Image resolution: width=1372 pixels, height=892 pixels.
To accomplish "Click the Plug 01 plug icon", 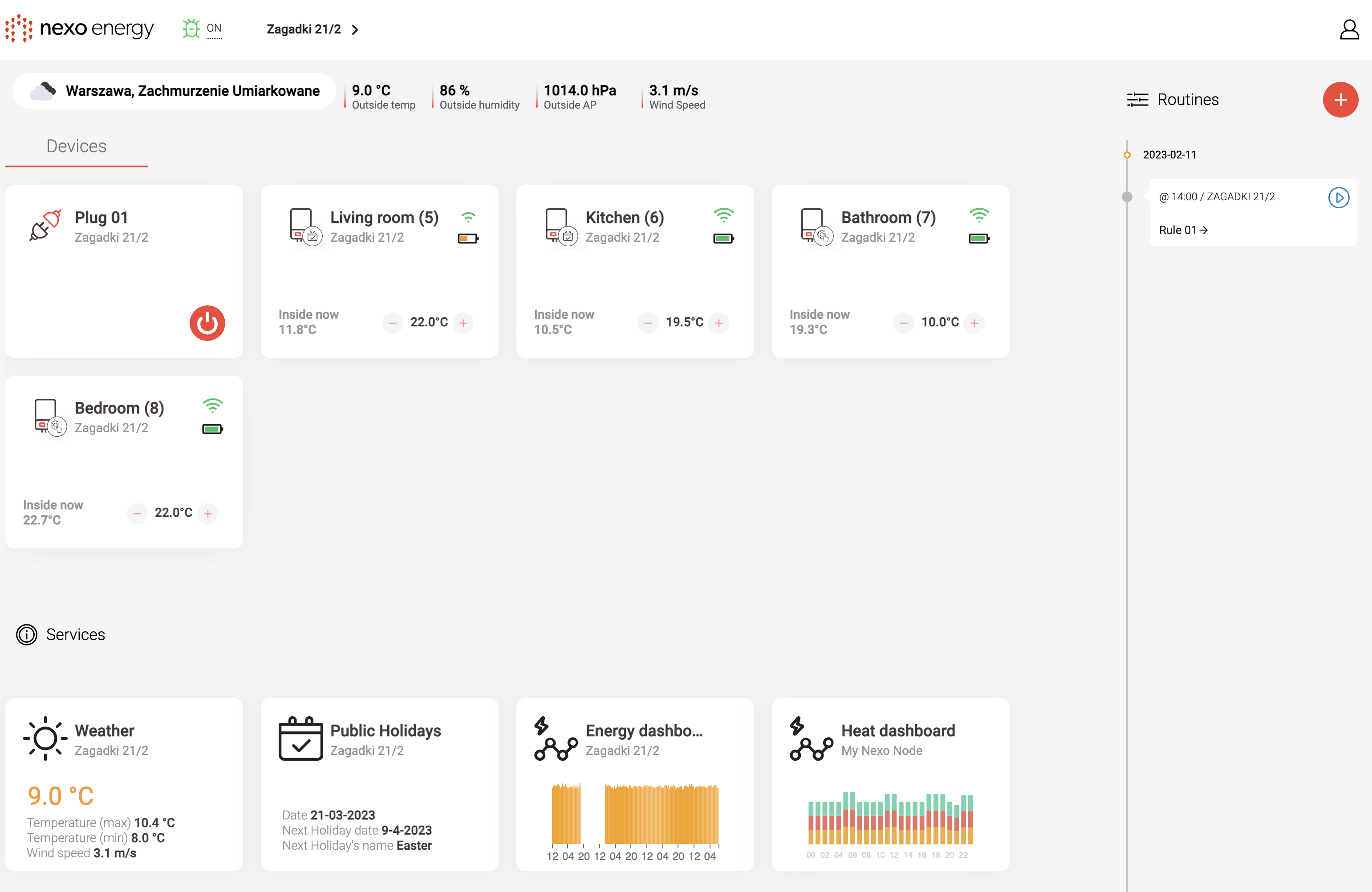I will click(x=45, y=225).
